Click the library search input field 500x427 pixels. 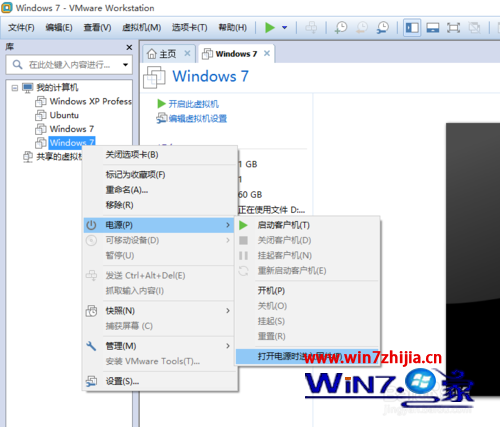click(69, 65)
